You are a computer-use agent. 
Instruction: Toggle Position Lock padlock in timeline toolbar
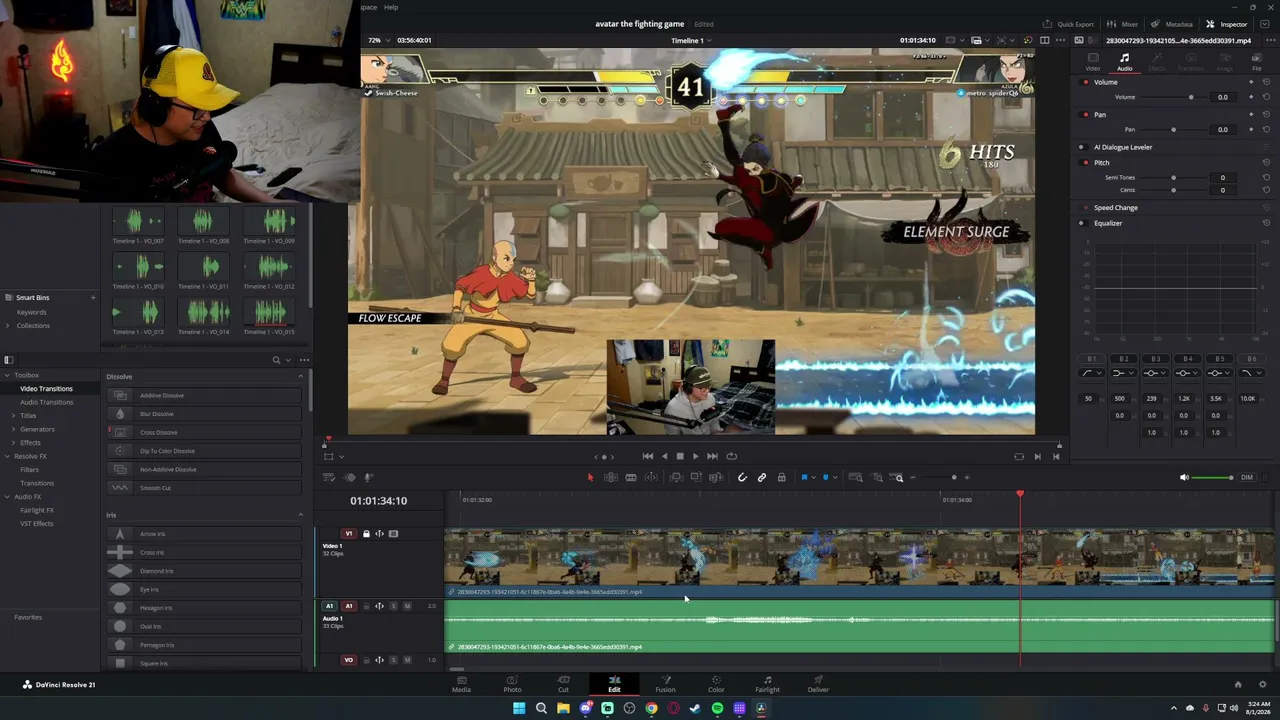coord(782,477)
